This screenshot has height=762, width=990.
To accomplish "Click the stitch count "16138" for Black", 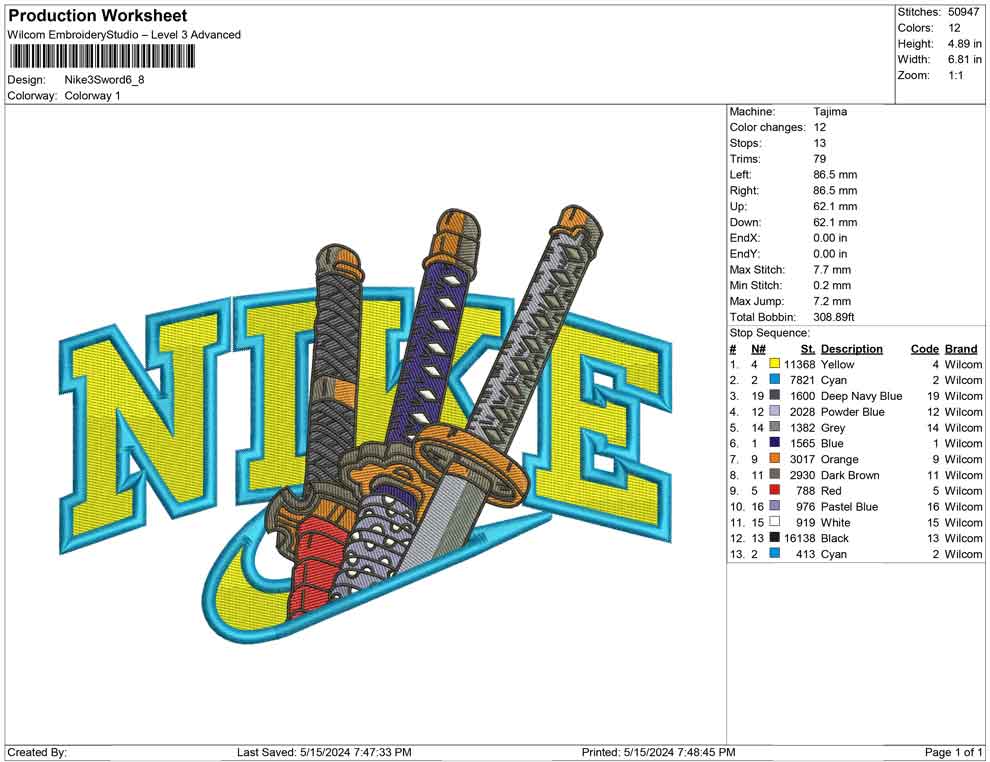I will [x=799, y=538].
